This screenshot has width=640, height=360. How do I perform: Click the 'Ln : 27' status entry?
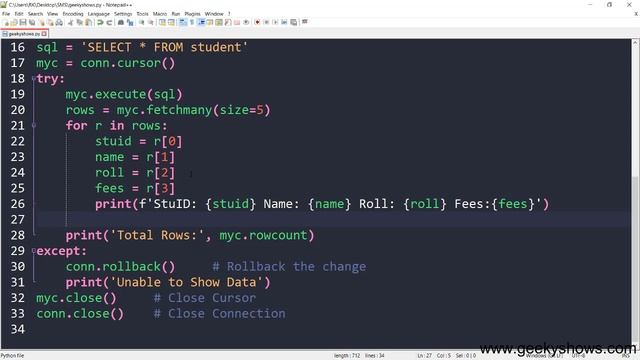424,356
